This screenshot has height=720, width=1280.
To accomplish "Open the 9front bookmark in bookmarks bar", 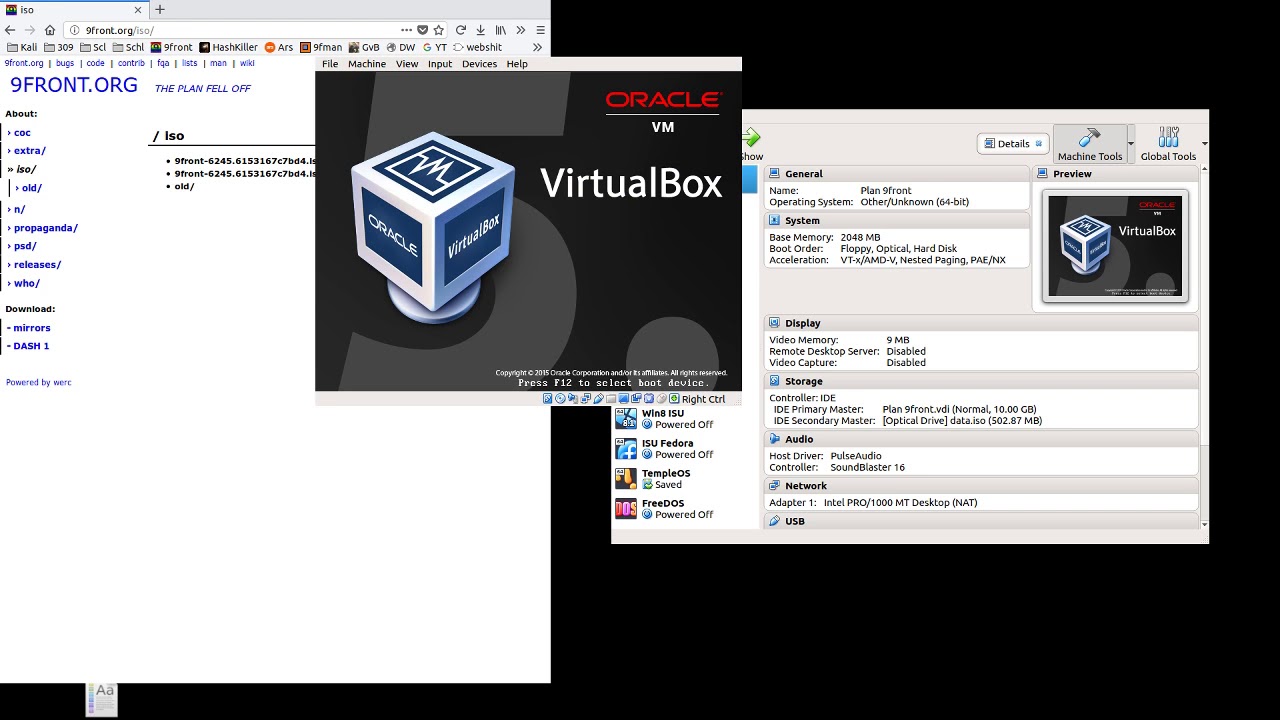I will pos(171,47).
